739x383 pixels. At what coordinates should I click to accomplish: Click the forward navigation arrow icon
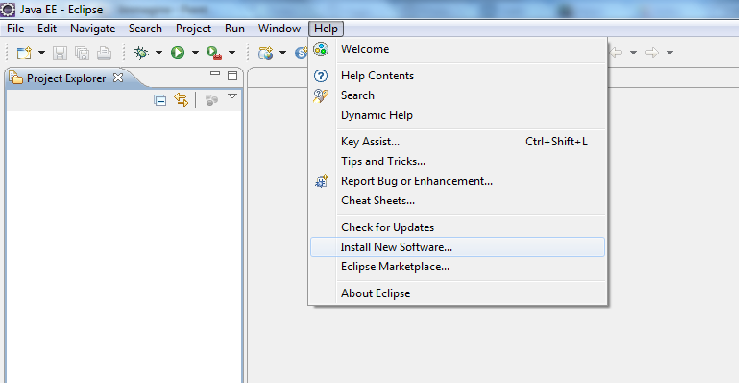click(652, 52)
